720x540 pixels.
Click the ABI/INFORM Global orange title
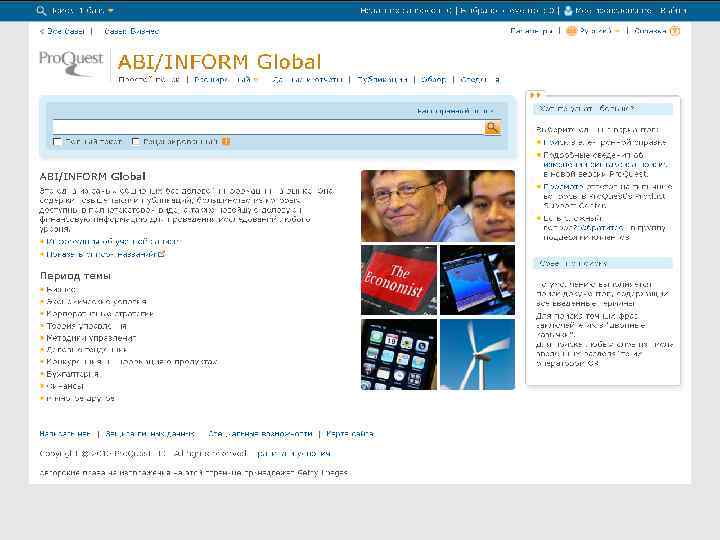pos(219,62)
